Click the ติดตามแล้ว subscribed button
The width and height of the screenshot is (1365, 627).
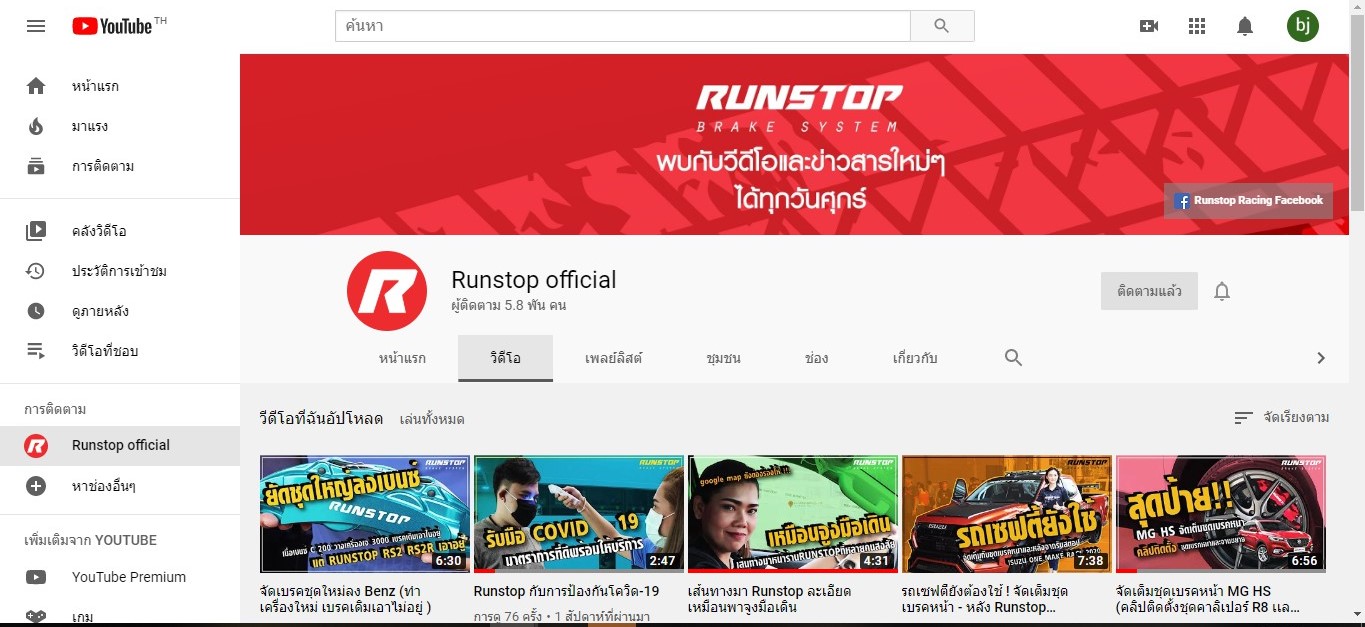click(1149, 291)
